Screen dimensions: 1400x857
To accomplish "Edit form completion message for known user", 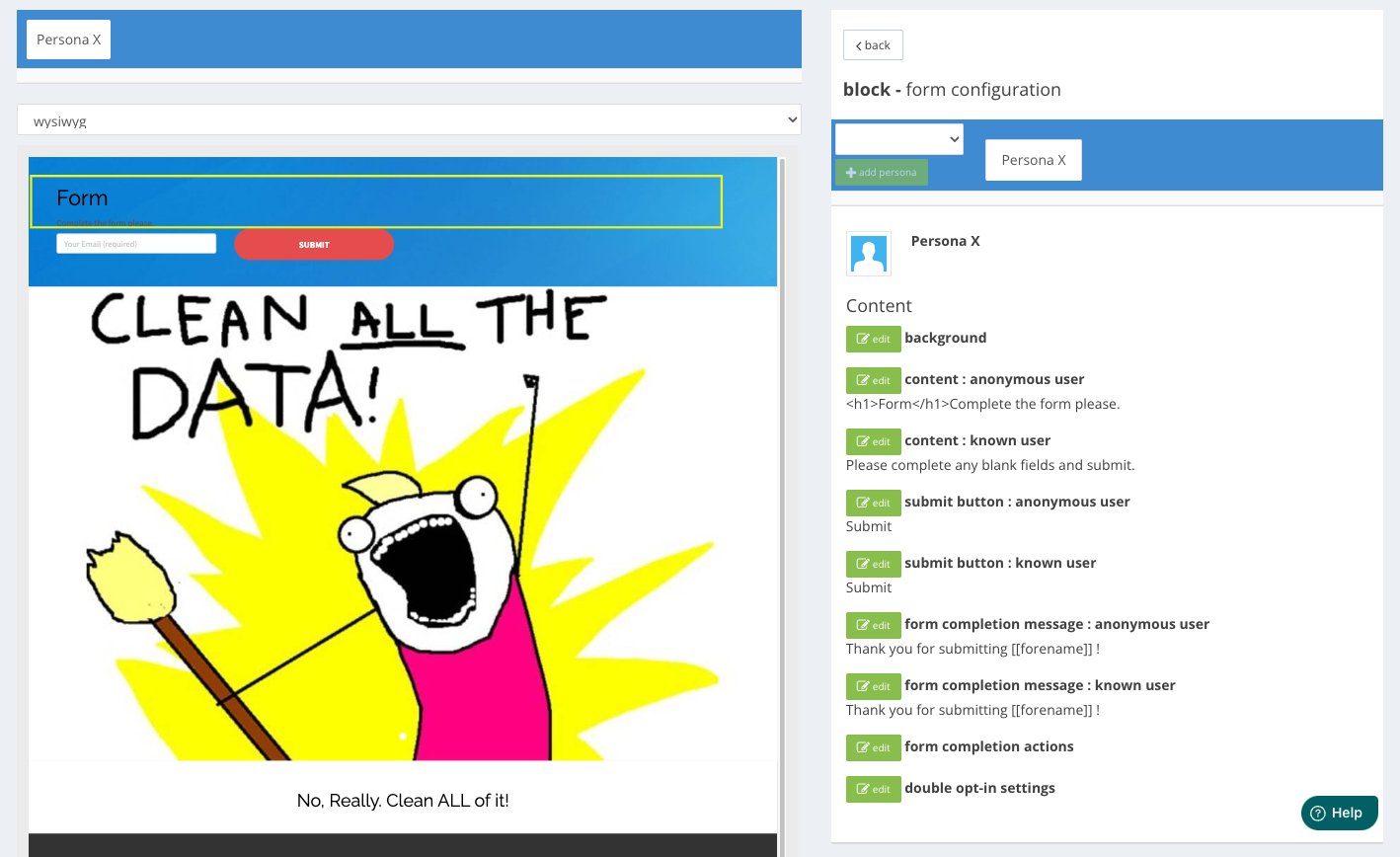I will tap(874, 686).
